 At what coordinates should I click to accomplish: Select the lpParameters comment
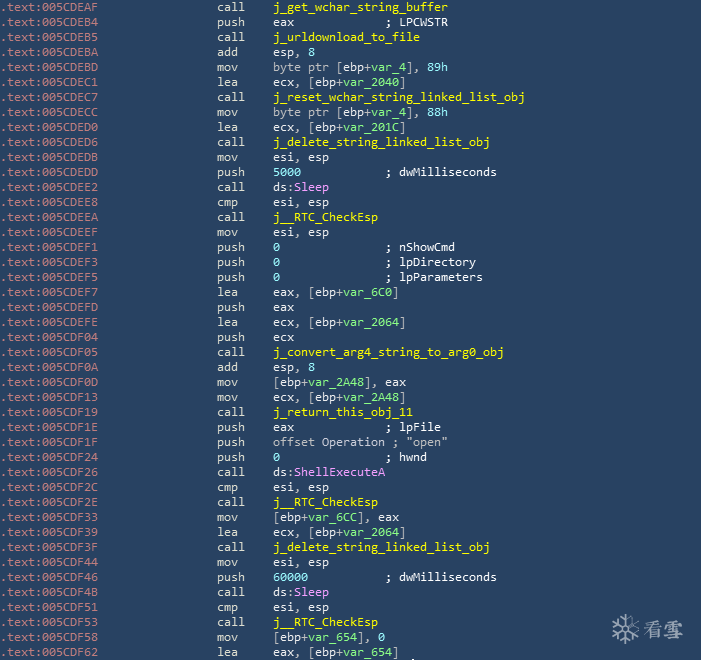click(441, 277)
